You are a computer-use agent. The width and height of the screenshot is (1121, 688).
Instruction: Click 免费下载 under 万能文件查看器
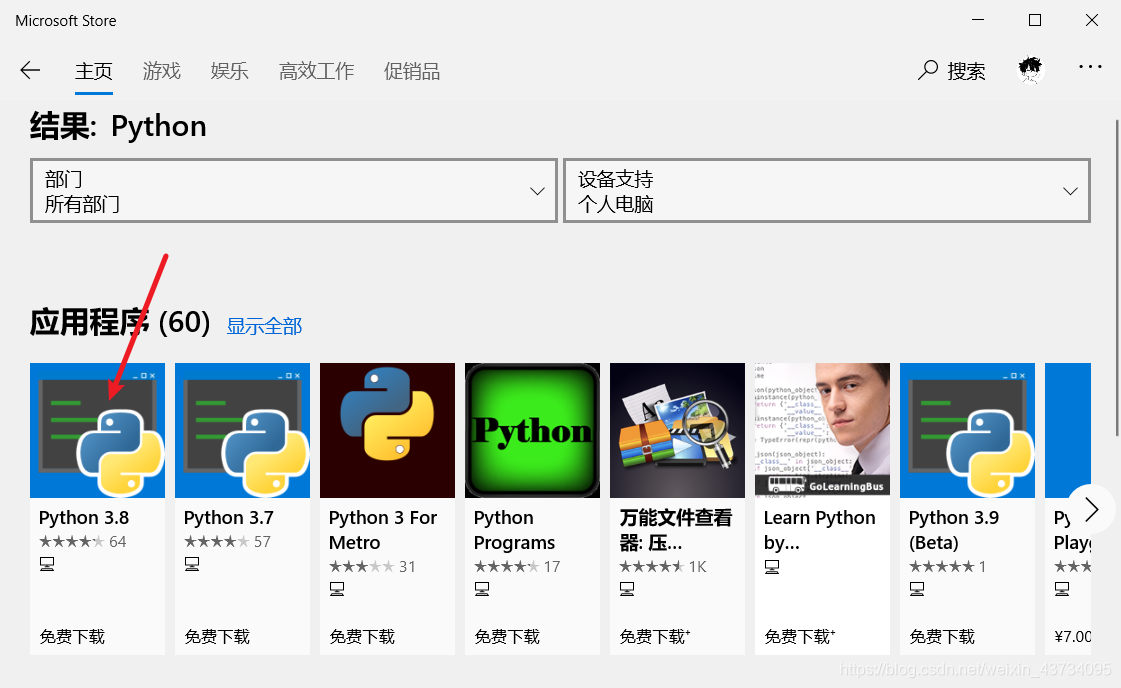655,637
